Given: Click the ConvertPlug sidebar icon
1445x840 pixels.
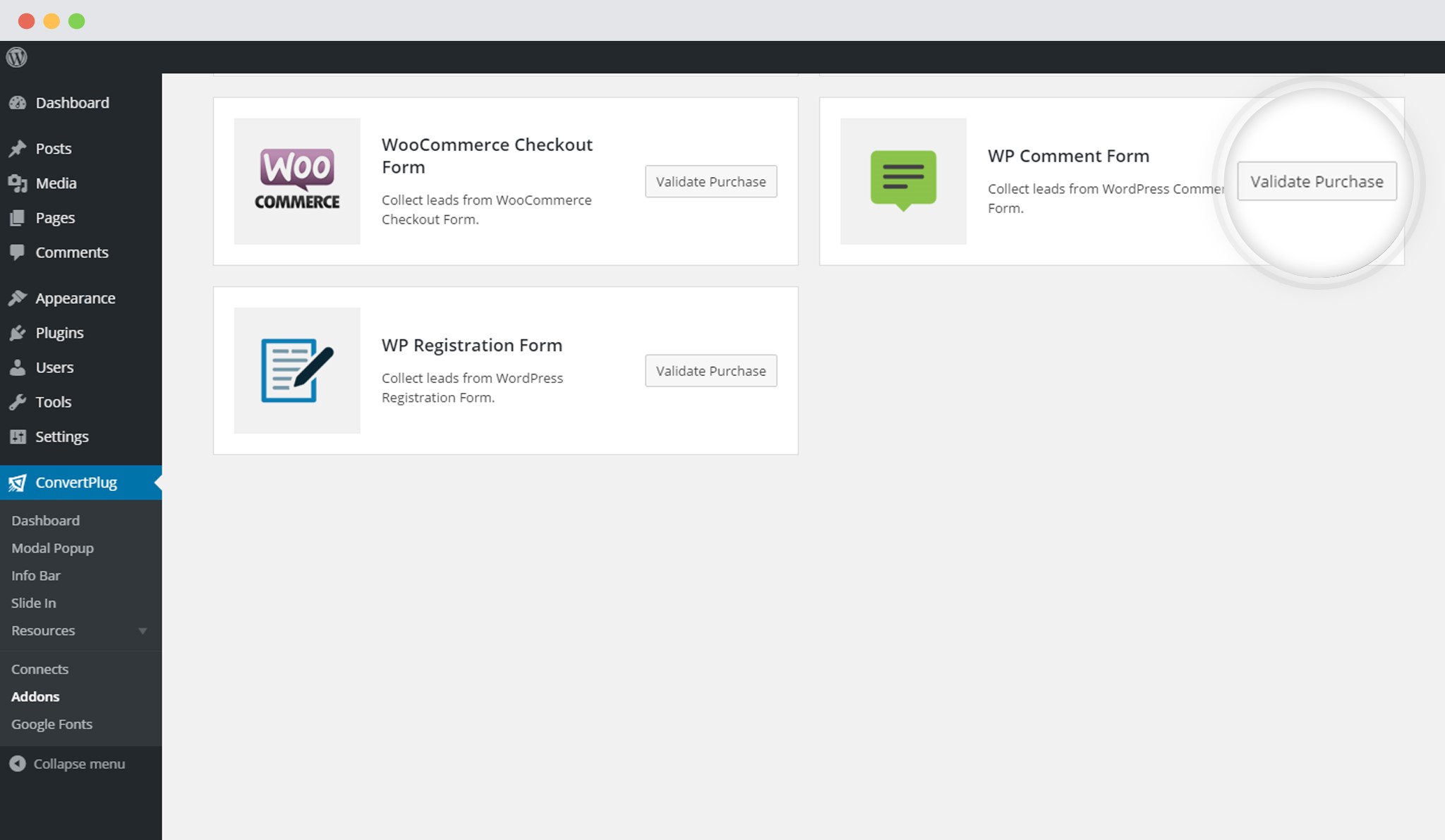Looking at the screenshot, I should pyautogui.click(x=18, y=483).
